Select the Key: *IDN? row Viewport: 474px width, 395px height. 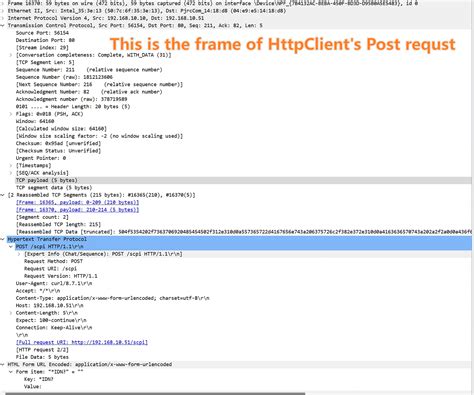tap(39, 379)
